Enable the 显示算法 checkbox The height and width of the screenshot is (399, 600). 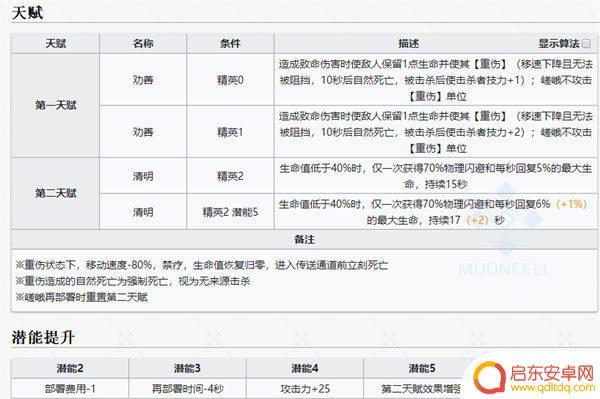click(x=586, y=44)
